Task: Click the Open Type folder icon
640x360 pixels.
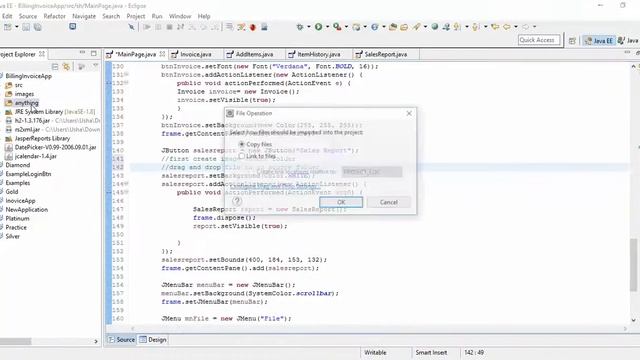Action: [393, 27]
